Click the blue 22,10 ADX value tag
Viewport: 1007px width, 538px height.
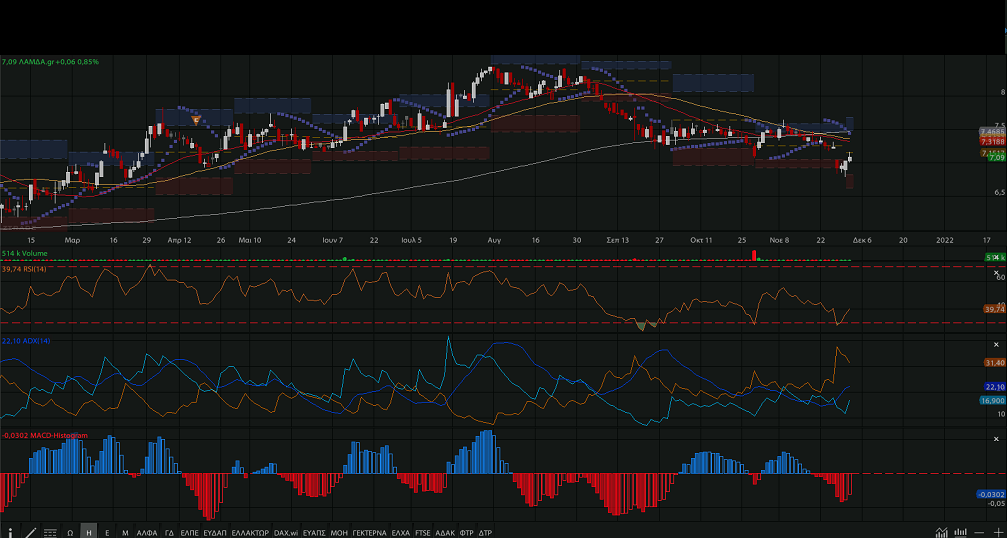tap(995, 386)
